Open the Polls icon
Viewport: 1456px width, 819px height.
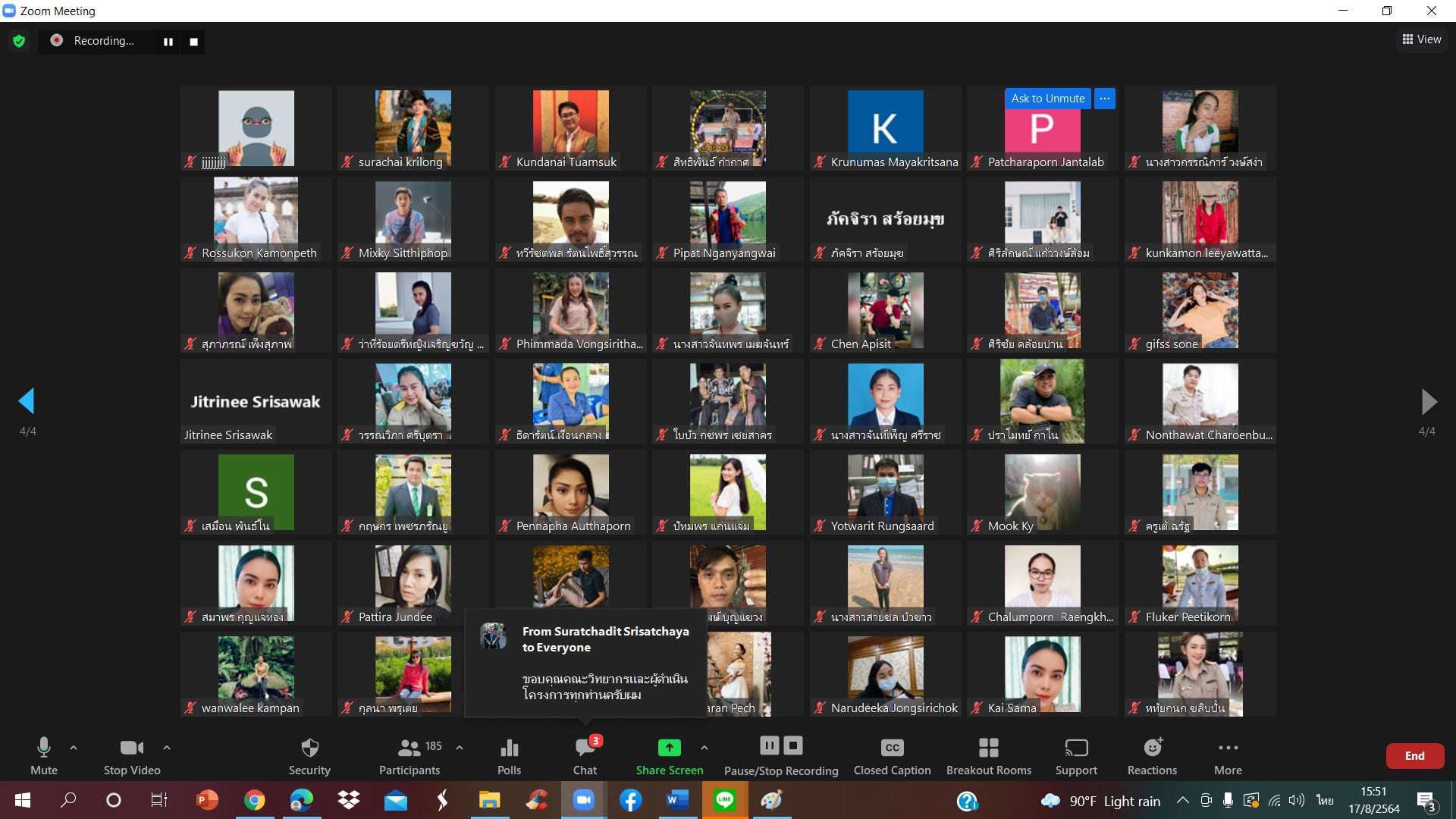(509, 756)
